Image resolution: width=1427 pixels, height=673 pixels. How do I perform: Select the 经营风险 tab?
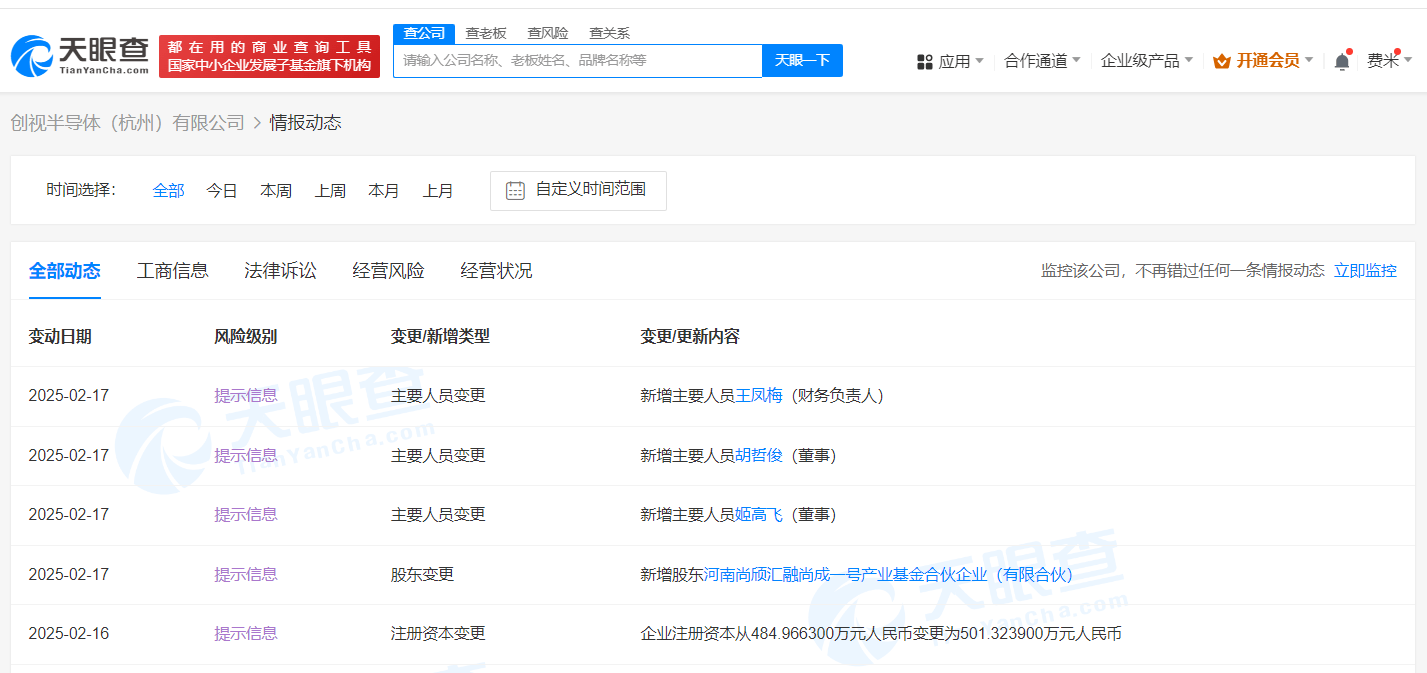tap(388, 270)
